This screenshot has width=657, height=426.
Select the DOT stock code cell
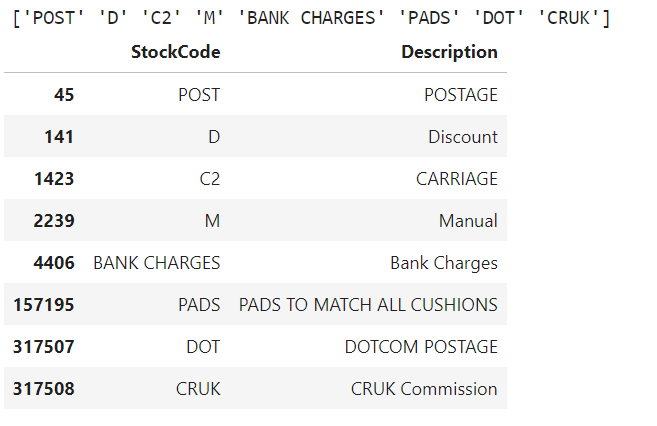click(x=203, y=347)
